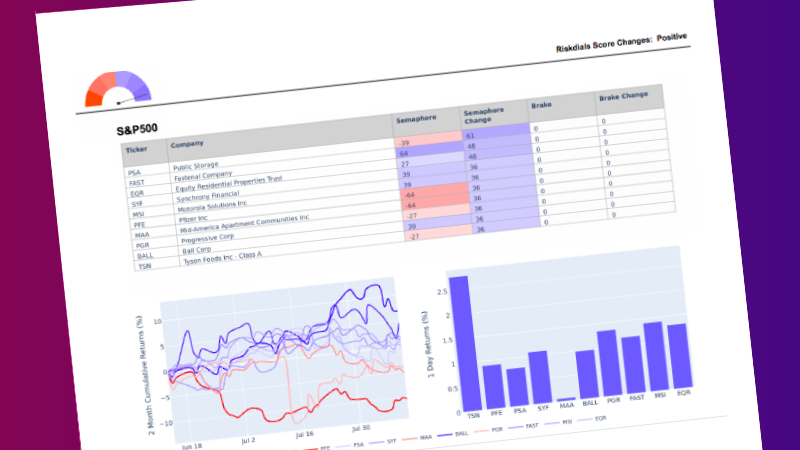Viewport: 800px width, 450px height.
Task: Click the Semaphore column header
Action: (x=416, y=118)
